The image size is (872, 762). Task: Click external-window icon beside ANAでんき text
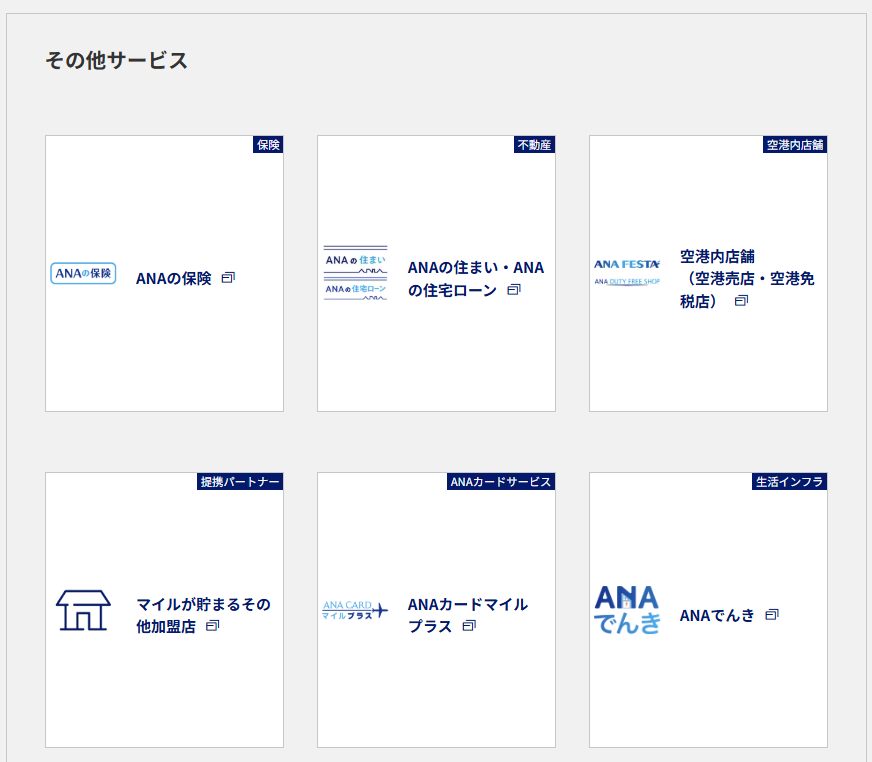[771, 615]
